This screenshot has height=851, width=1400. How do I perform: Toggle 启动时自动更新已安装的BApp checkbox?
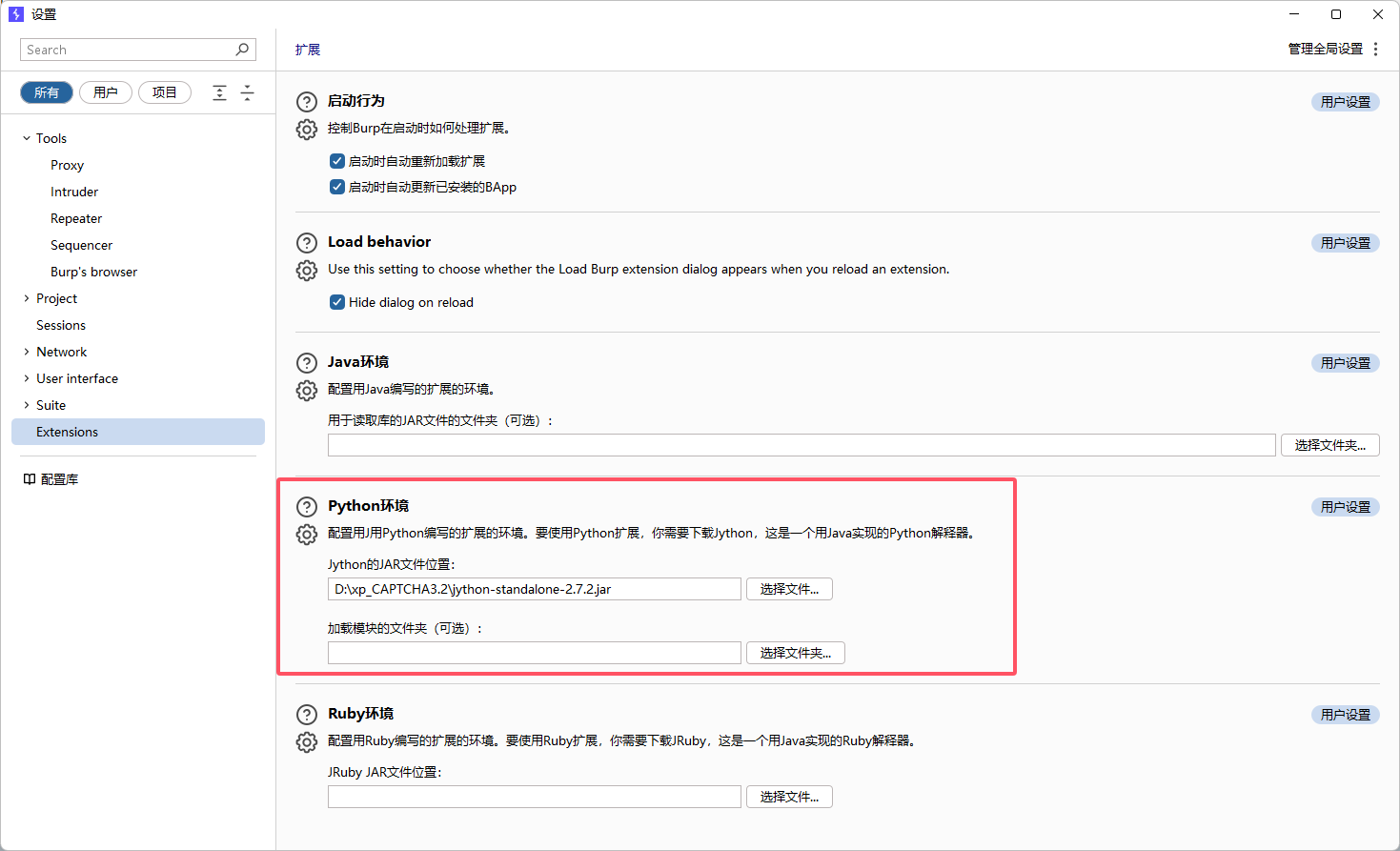(x=336, y=187)
